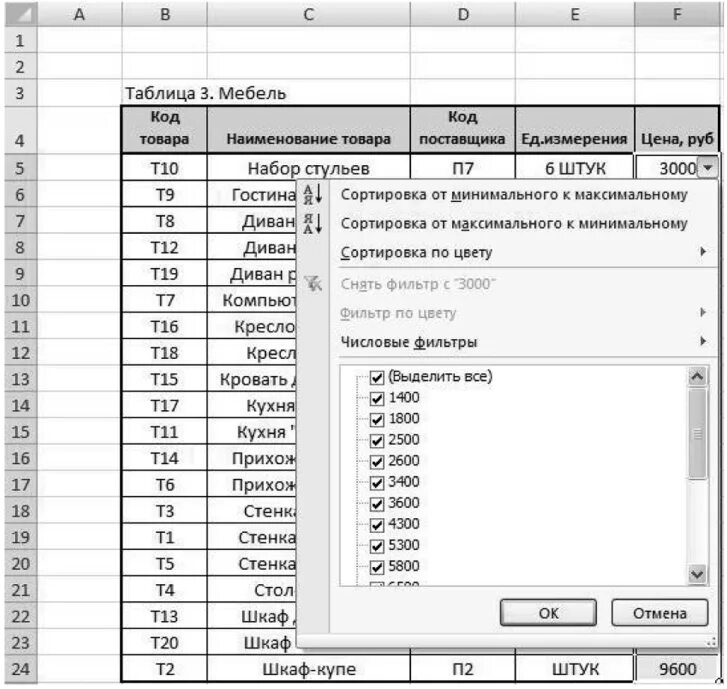727x689 pixels.
Task: Click the Код товара header cell
Action: point(165,130)
